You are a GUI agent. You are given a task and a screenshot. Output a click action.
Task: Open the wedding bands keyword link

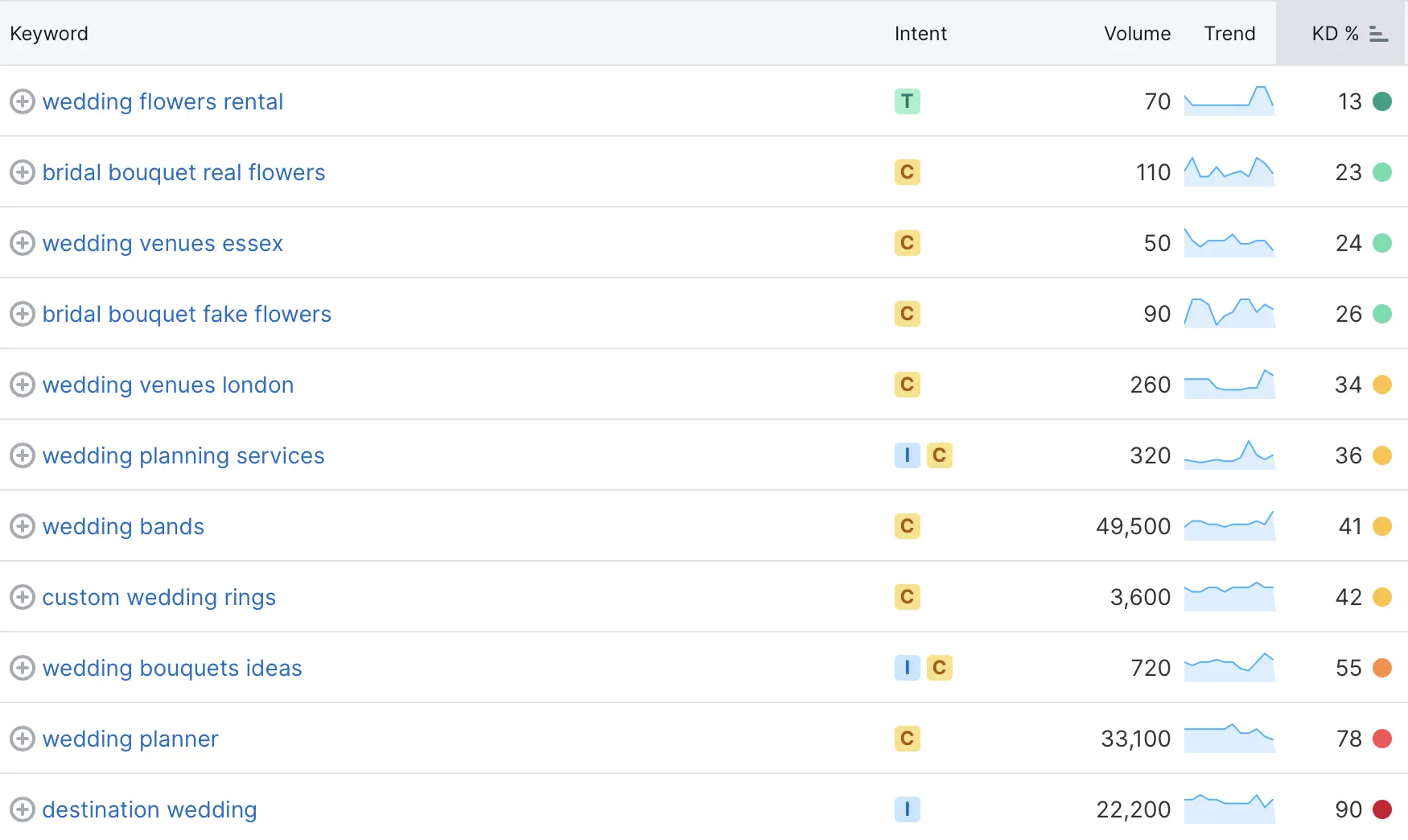pos(123,526)
